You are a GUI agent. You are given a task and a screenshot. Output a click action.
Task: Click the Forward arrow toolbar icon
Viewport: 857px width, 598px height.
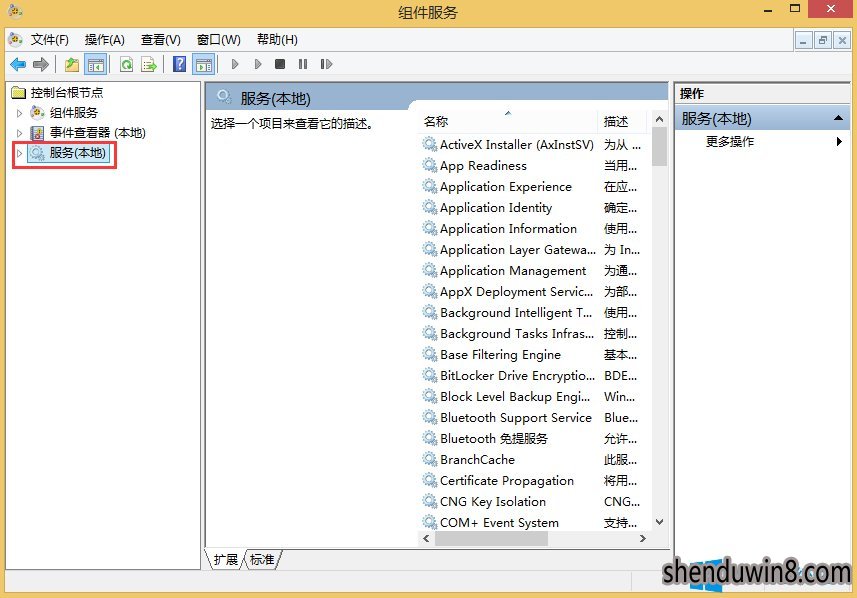41,65
